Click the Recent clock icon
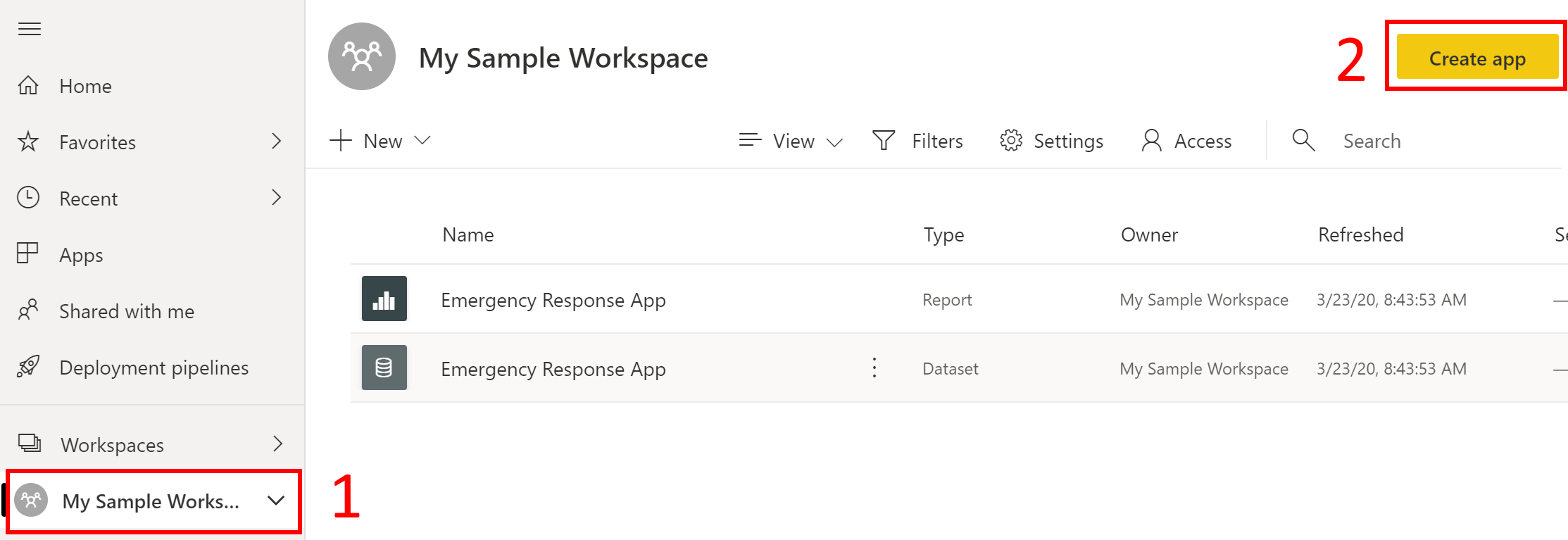Viewport: 1568px width, 540px height. coord(28,198)
